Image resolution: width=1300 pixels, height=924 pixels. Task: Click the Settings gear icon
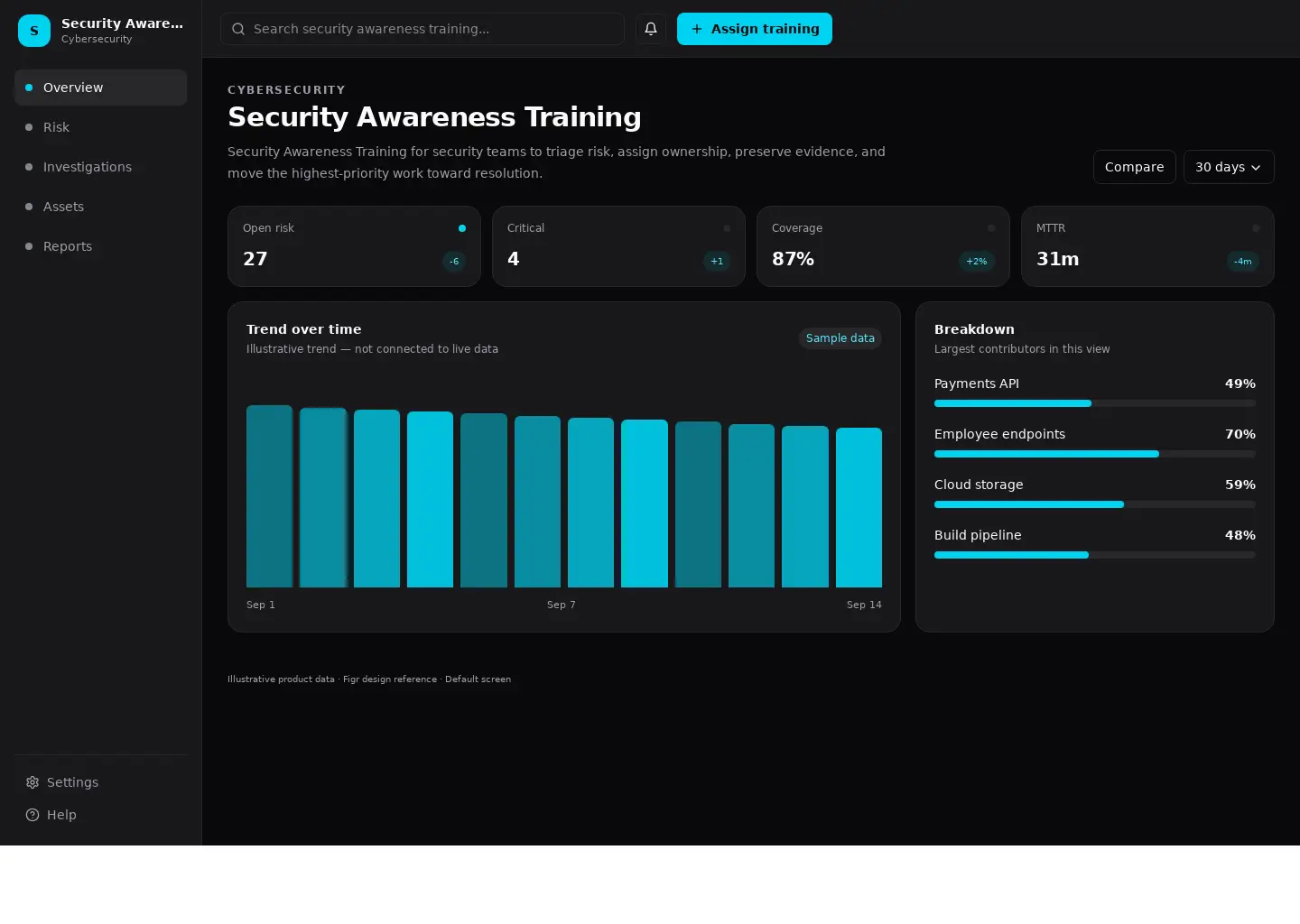point(32,782)
